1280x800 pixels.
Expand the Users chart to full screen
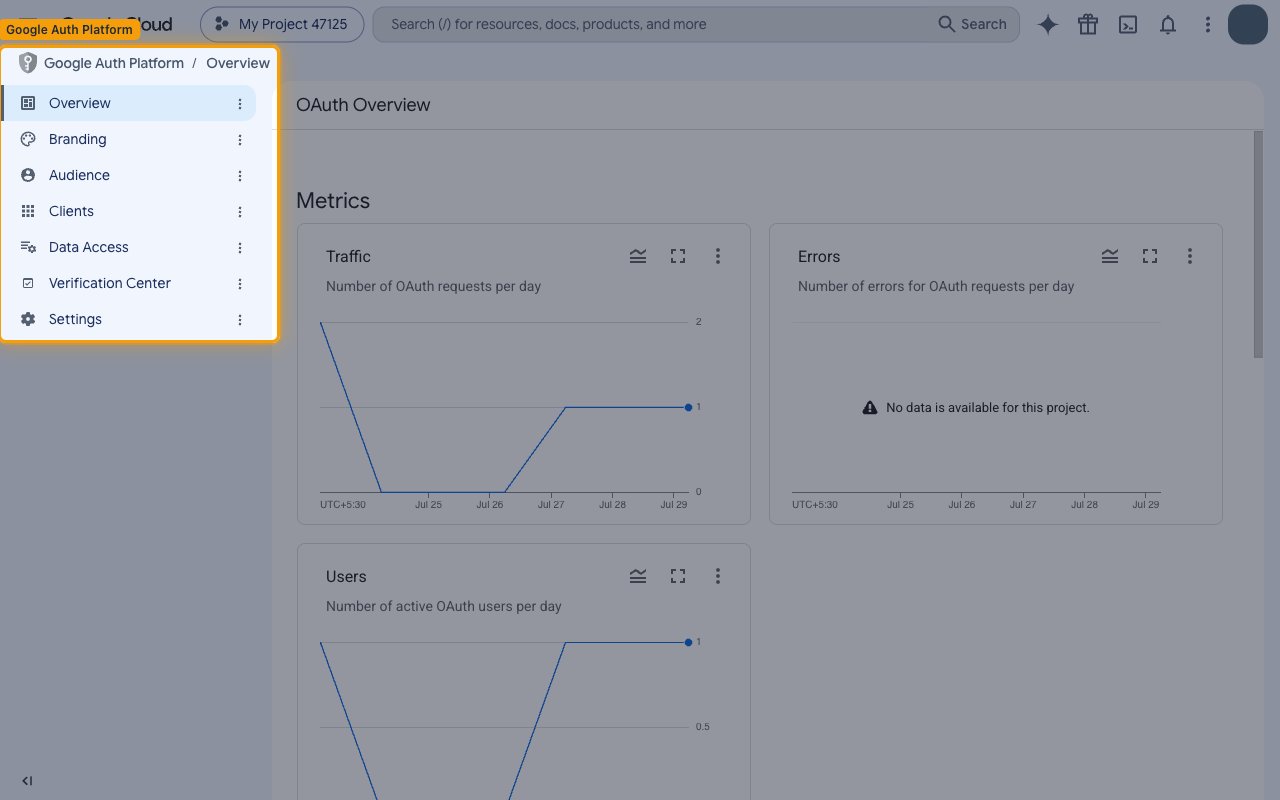click(x=678, y=577)
